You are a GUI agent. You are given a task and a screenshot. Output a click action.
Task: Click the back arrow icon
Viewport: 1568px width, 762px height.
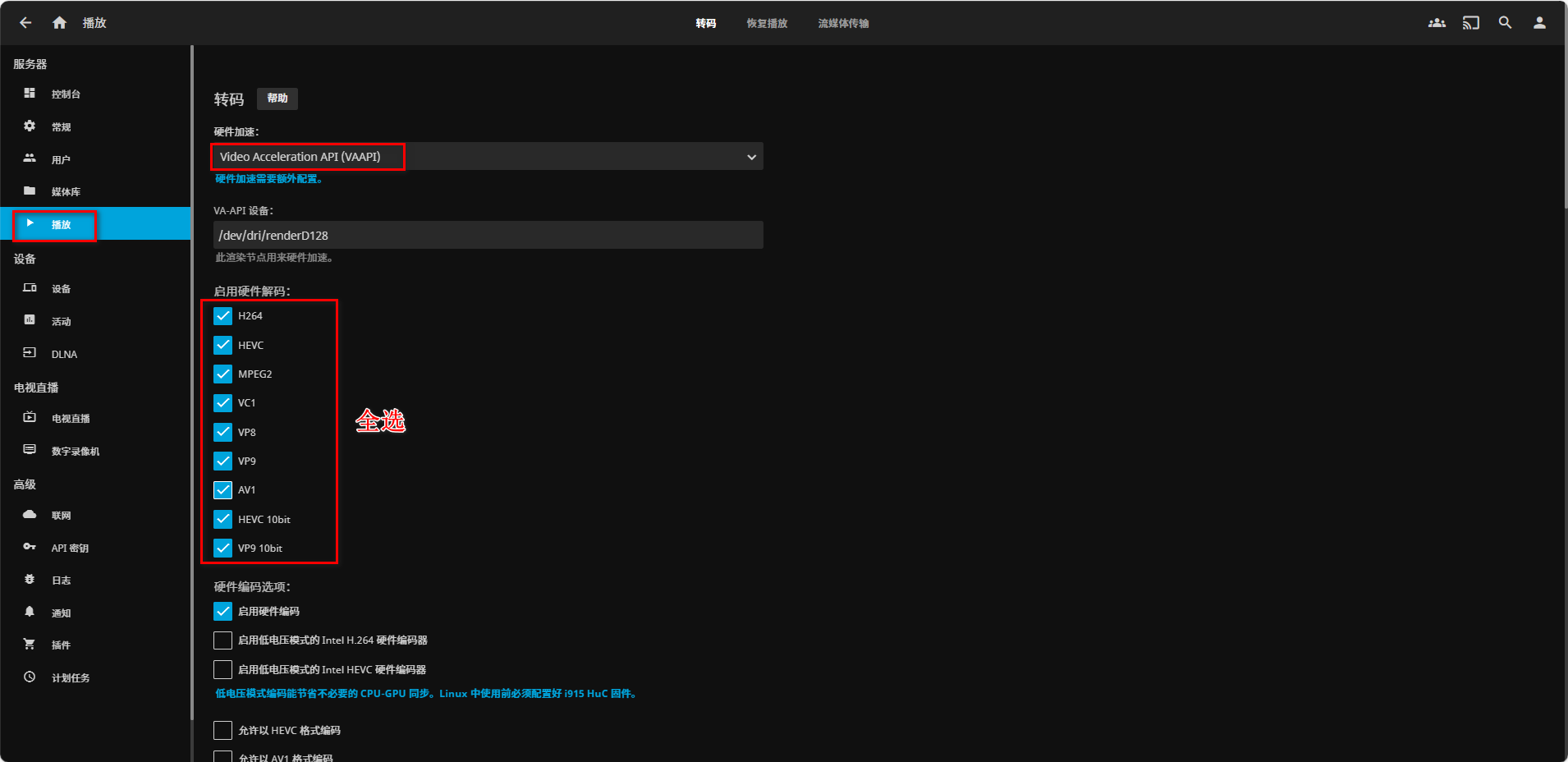tap(25, 23)
